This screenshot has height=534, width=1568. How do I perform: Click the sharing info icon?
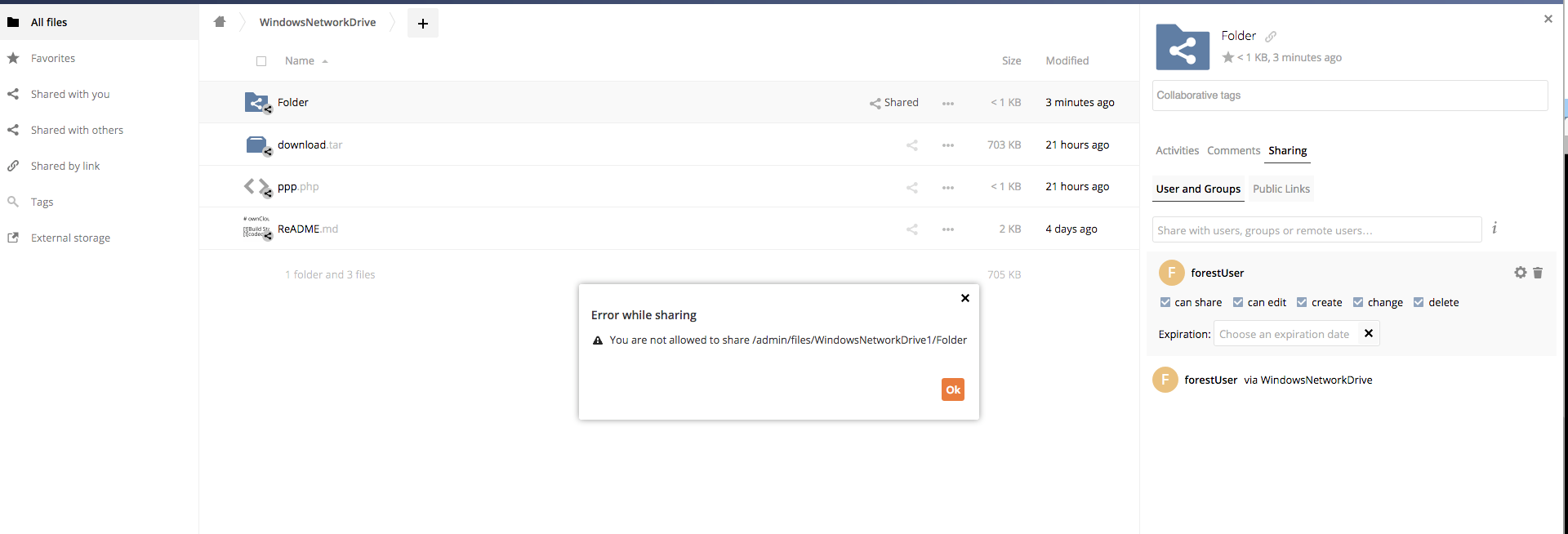pyautogui.click(x=1494, y=228)
